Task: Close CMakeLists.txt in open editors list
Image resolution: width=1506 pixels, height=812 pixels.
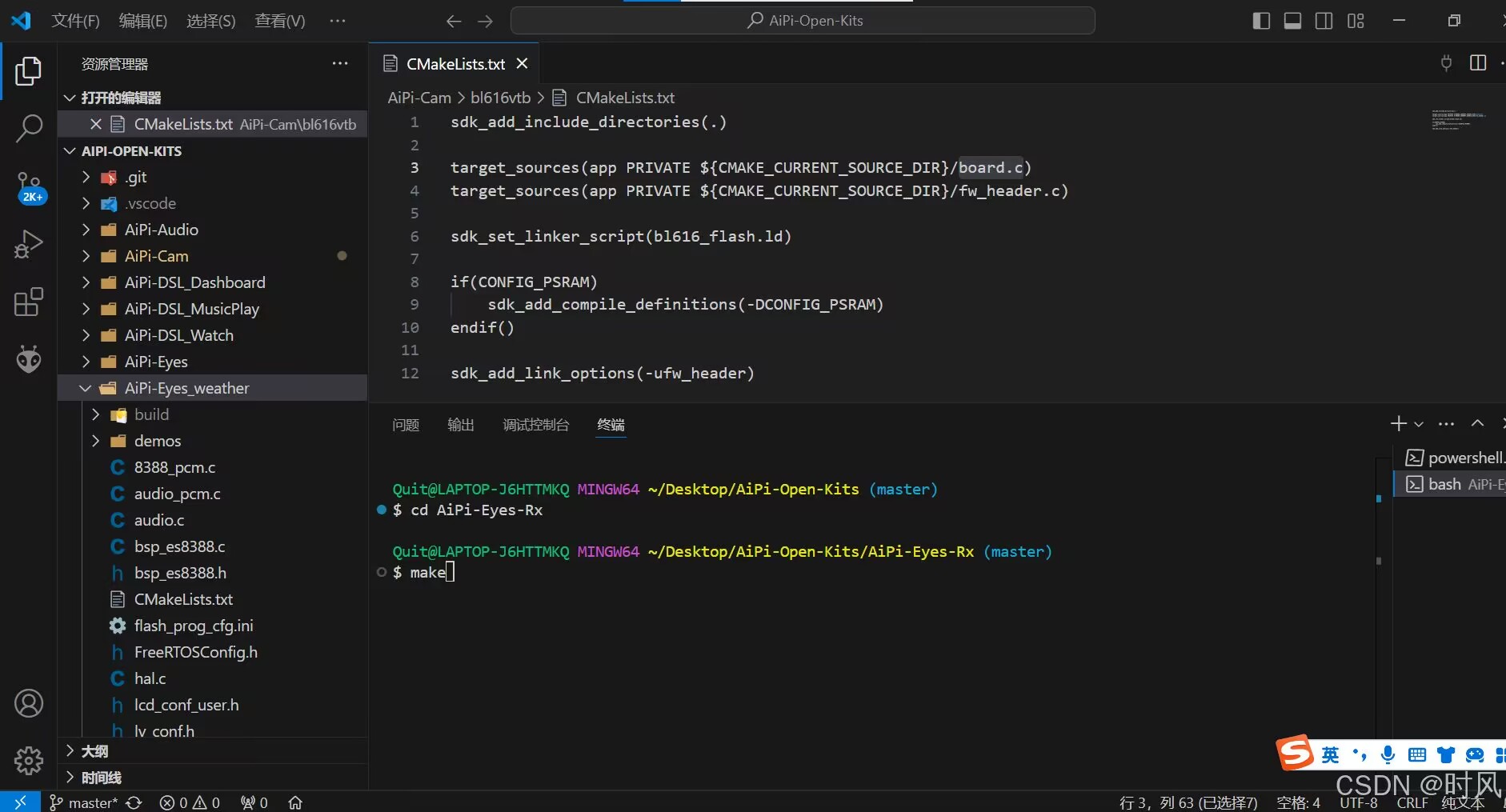Action: tap(95, 124)
